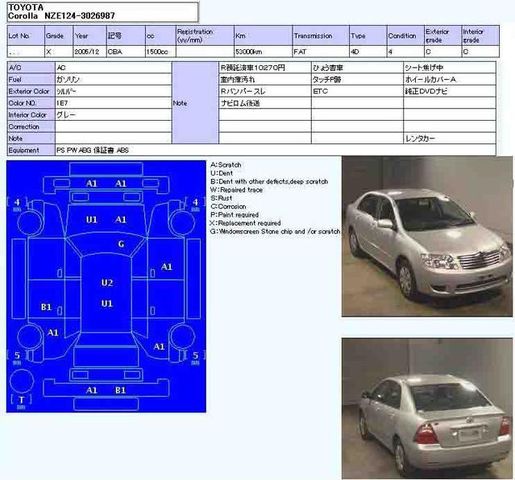The width and height of the screenshot is (515, 480).
Task: Click the Exterior Color row label
Action: pos(31,91)
